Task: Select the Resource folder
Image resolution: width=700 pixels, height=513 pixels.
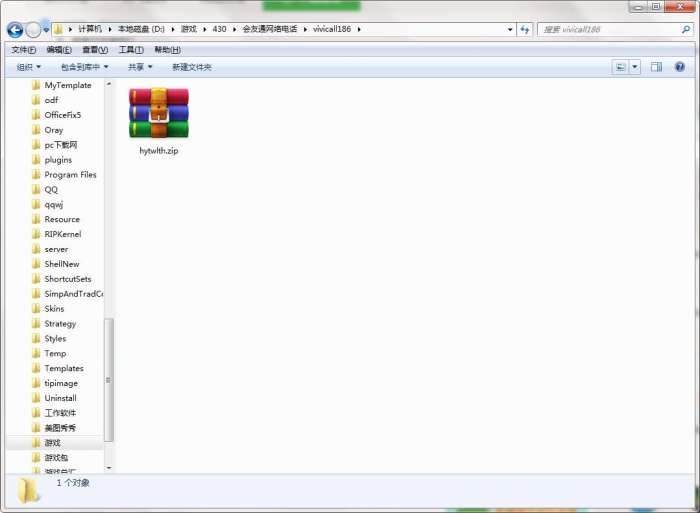Action: pos(62,219)
